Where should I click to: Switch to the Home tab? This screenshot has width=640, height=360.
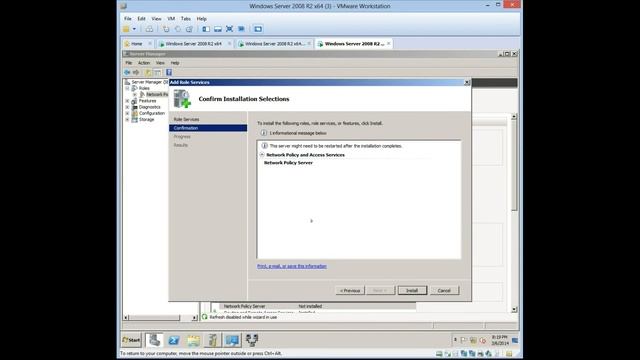[x=136, y=44]
